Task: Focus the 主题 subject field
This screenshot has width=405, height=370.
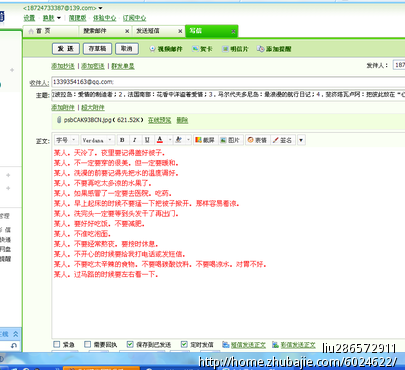Action: pyautogui.click(x=228, y=95)
